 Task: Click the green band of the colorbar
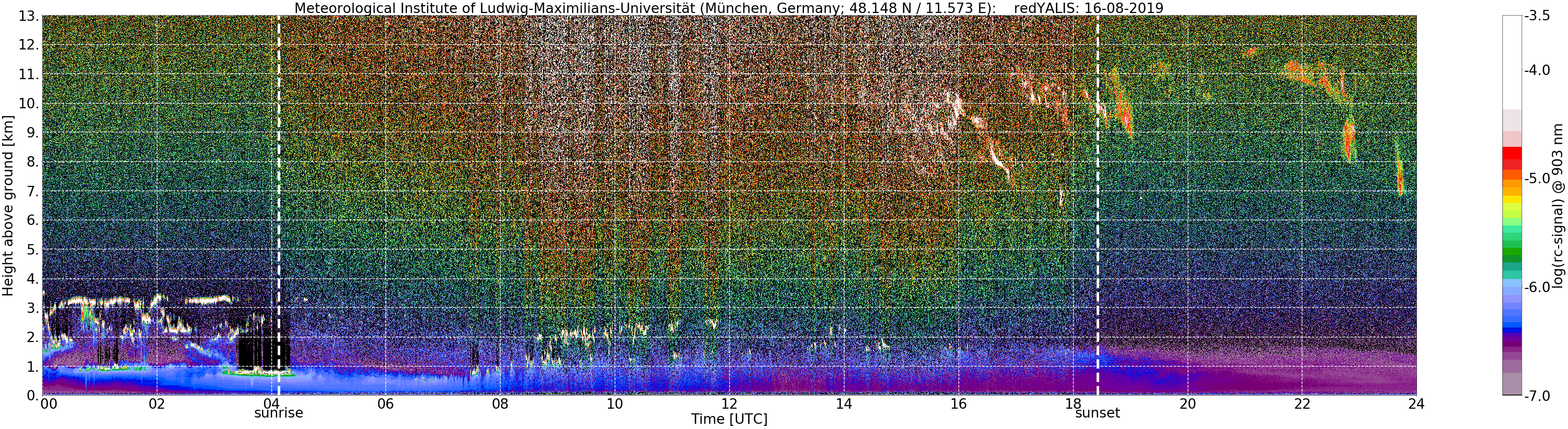coord(1512,253)
